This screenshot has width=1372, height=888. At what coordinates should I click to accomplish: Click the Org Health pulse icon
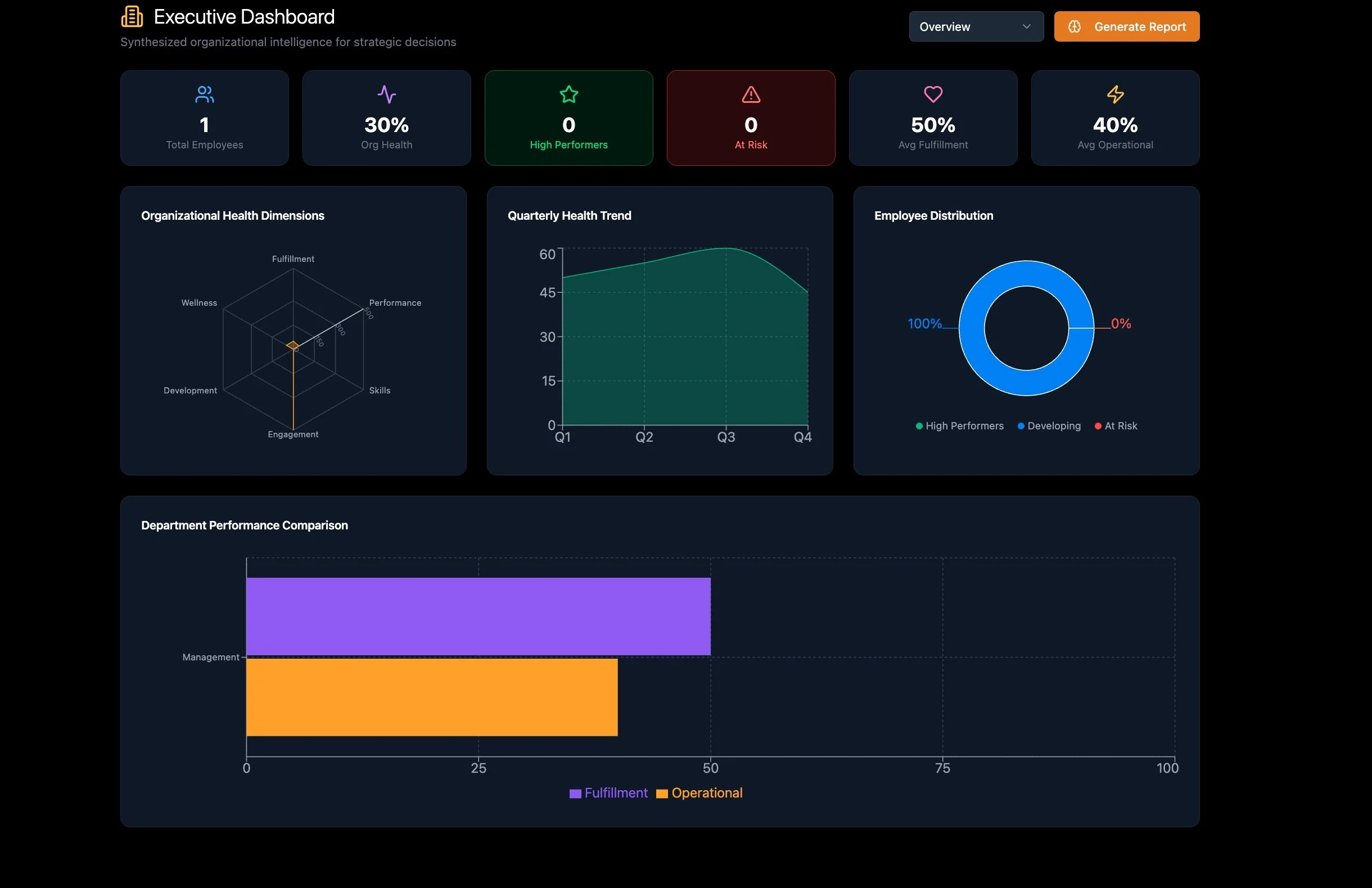click(x=386, y=94)
